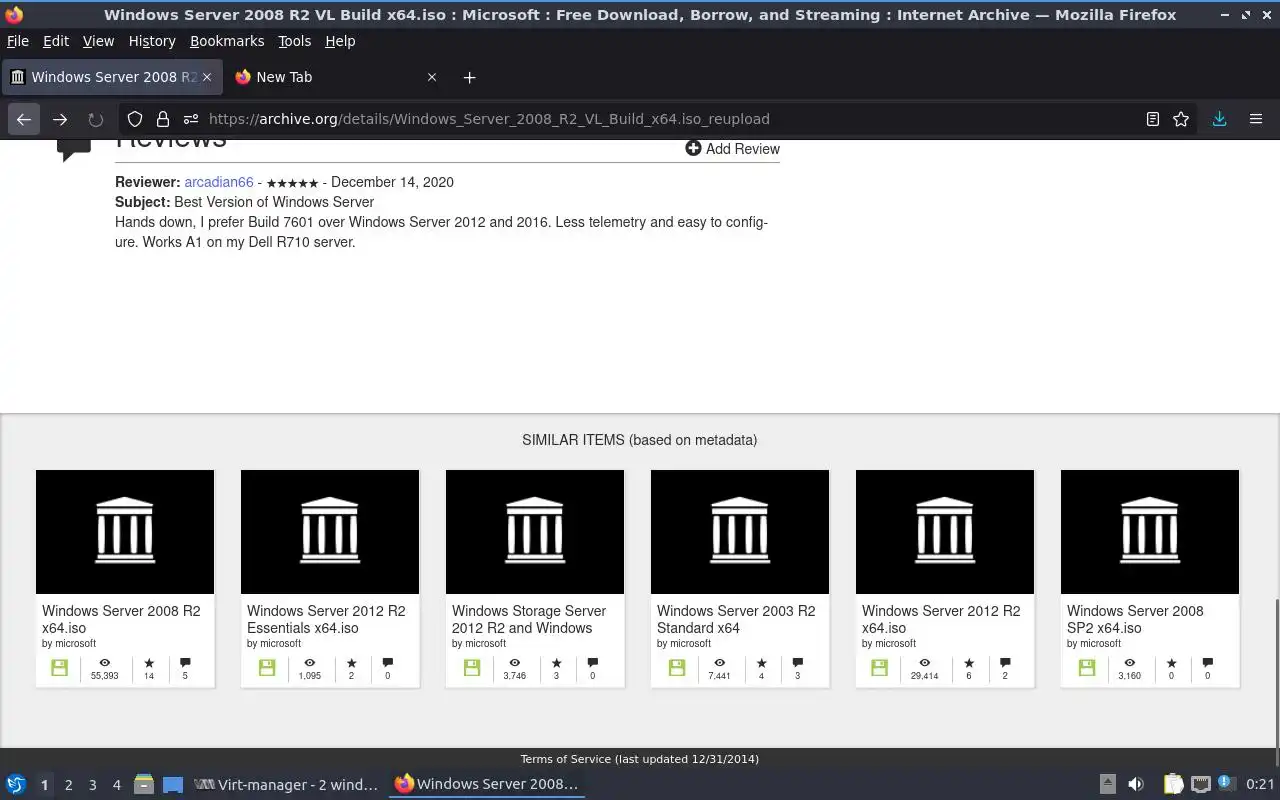This screenshot has width=1280, height=800.
Task: Open the History menu
Action: [152, 41]
